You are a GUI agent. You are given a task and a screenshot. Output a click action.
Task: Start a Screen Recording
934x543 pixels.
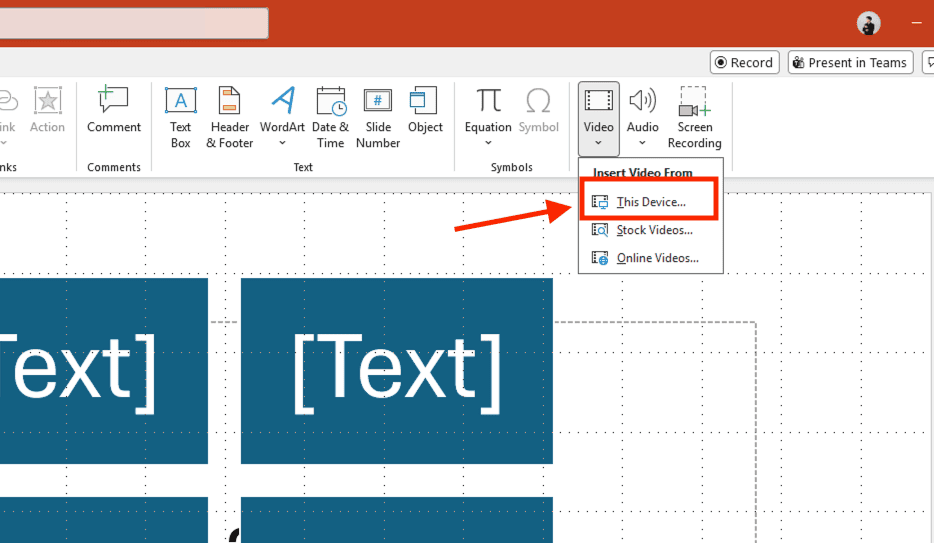point(695,117)
